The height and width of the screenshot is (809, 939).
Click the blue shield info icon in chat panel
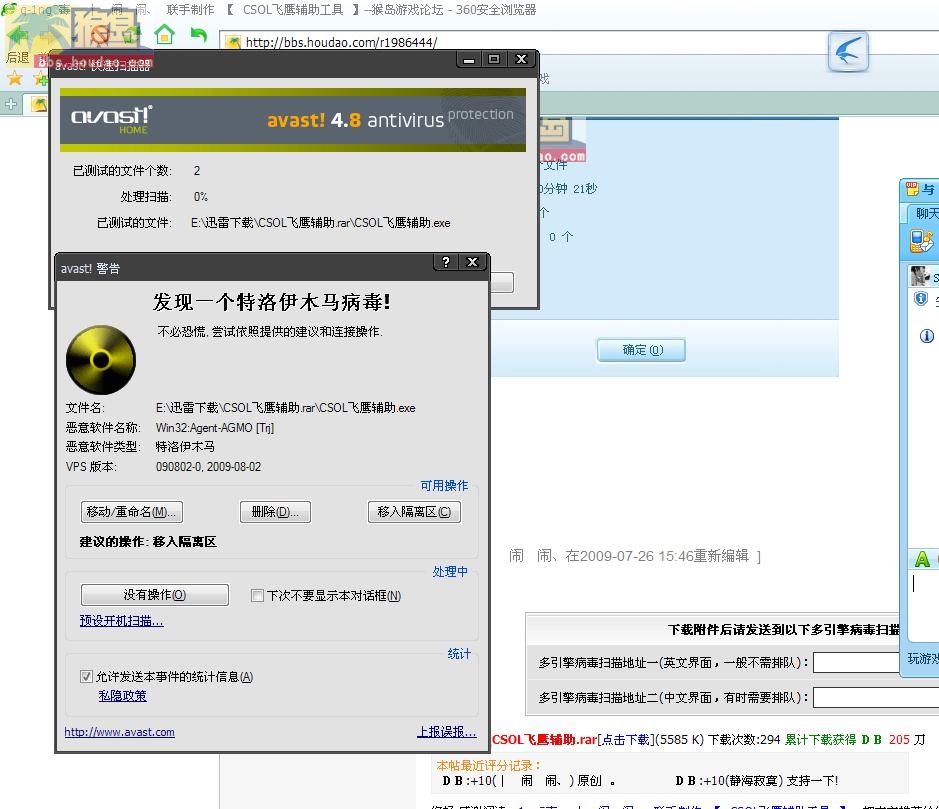click(x=920, y=299)
